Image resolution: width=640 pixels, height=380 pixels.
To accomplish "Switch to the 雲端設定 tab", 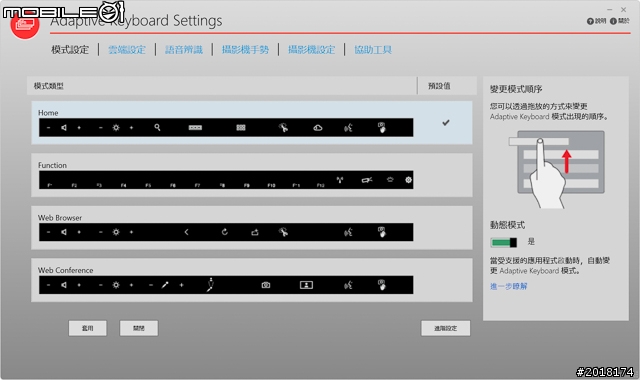I will point(127,50).
